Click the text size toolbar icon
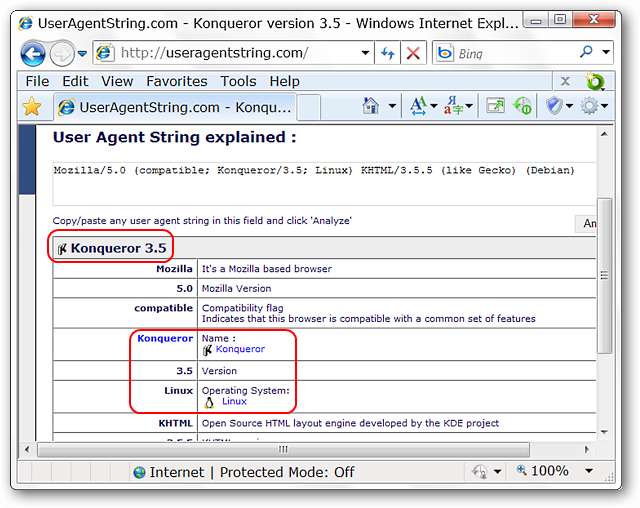The height and width of the screenshot is (508, 640). 418,105
